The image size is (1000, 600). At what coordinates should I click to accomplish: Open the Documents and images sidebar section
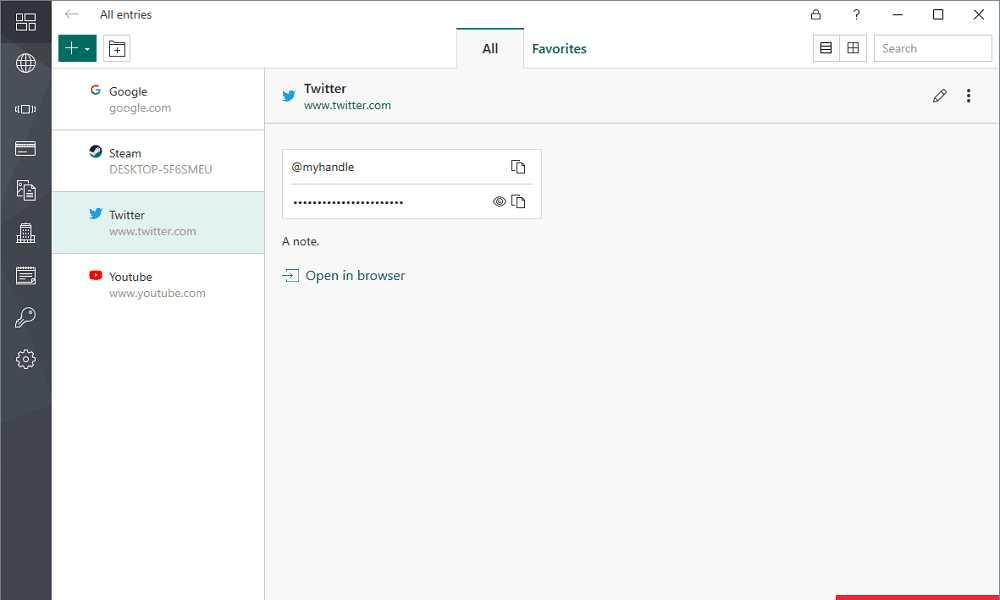pyautogui.click(x=26, y=190)
